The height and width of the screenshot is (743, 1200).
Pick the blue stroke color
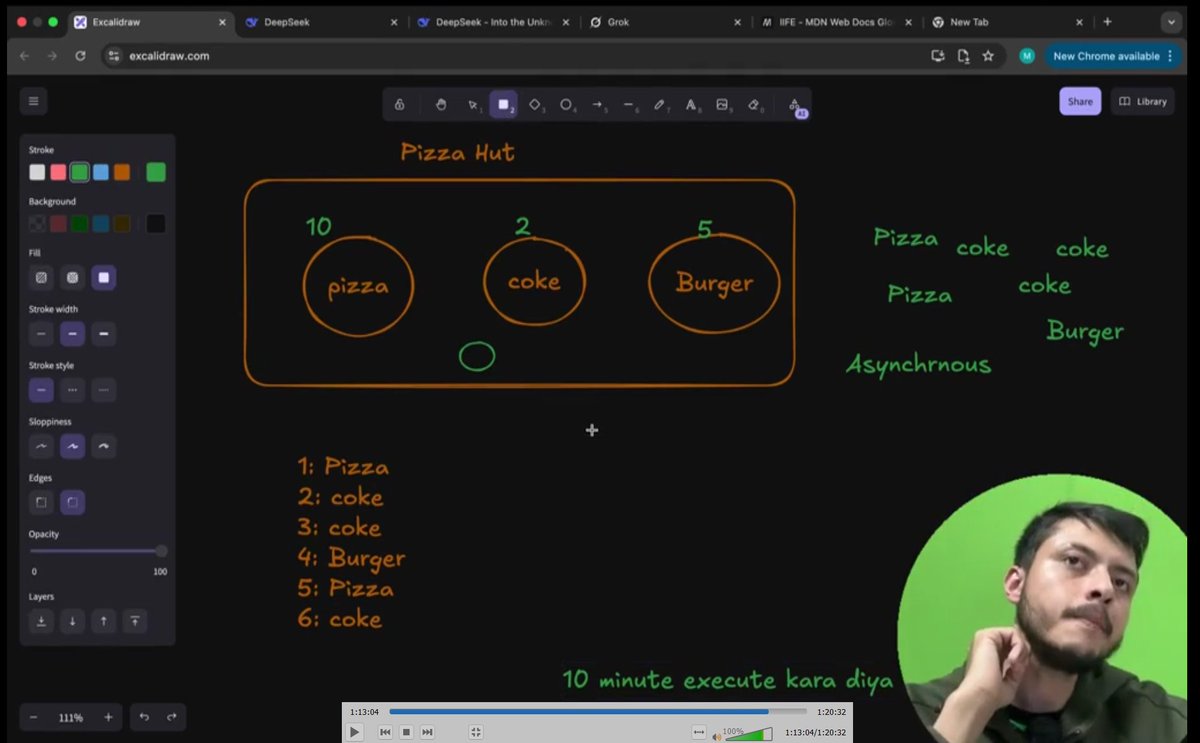(x=101, y=172)
